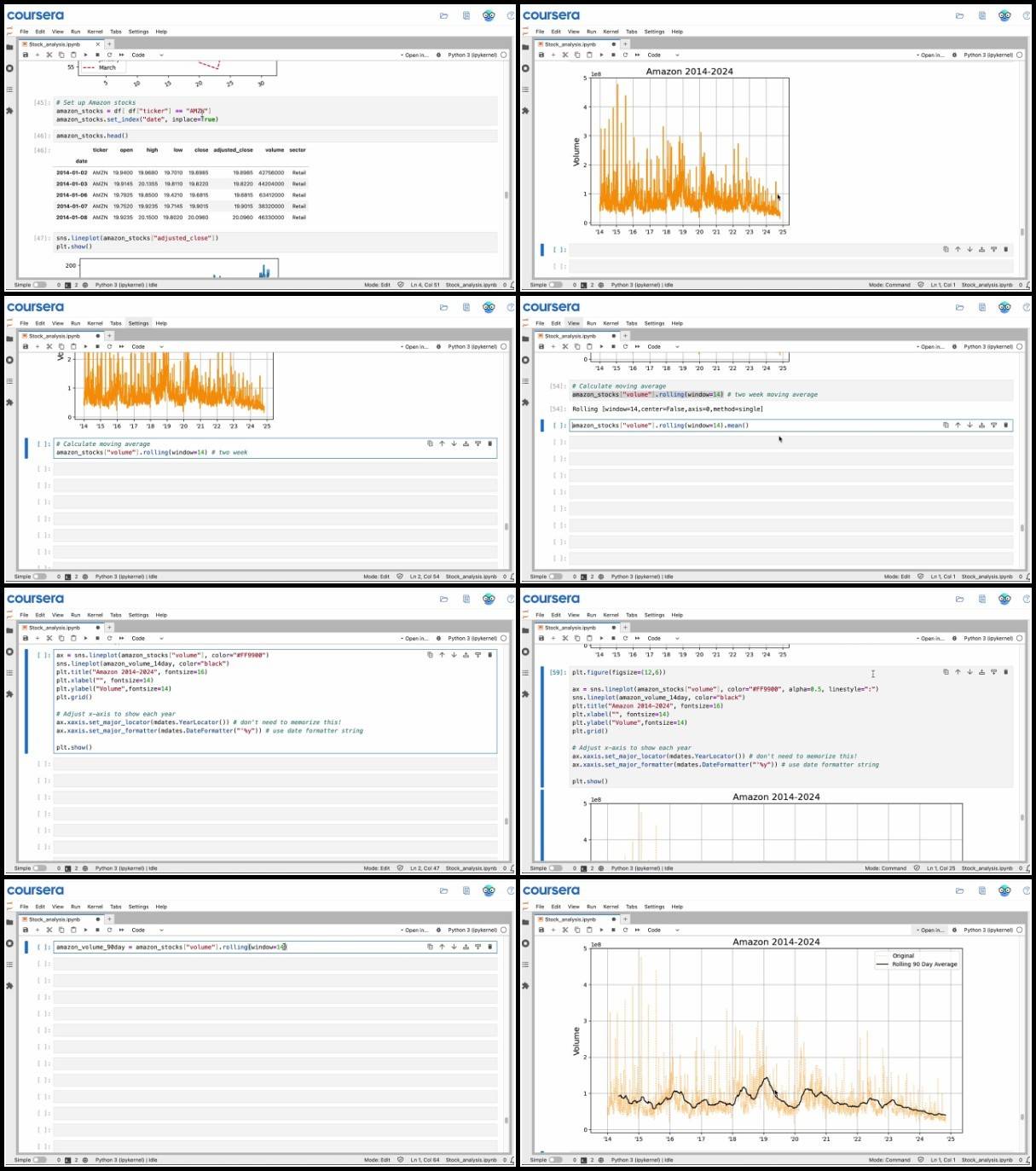Screen dimensions: 1036x1171
Task: Open folder file-browser sidebar icon beside cell [45]
Action: point(9,47)
